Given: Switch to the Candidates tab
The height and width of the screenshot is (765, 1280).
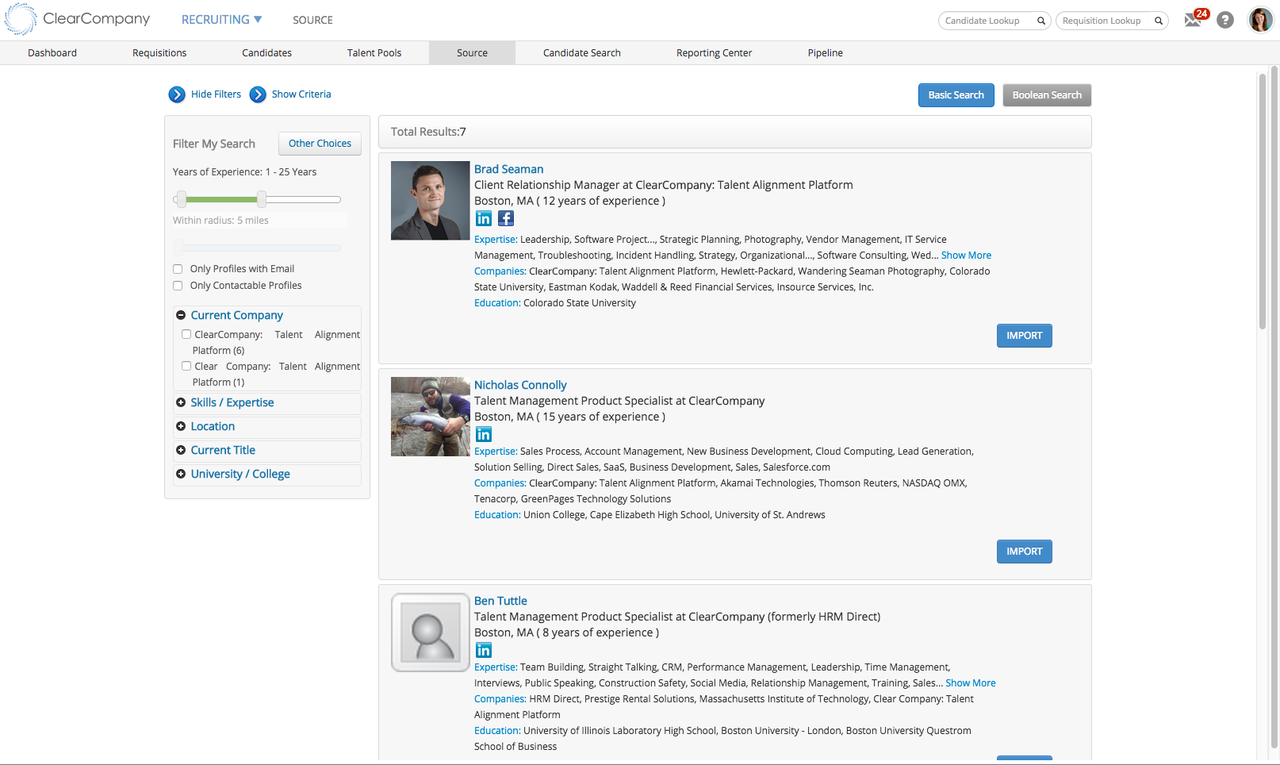Looking at the screenshot, I should [266, 52].
